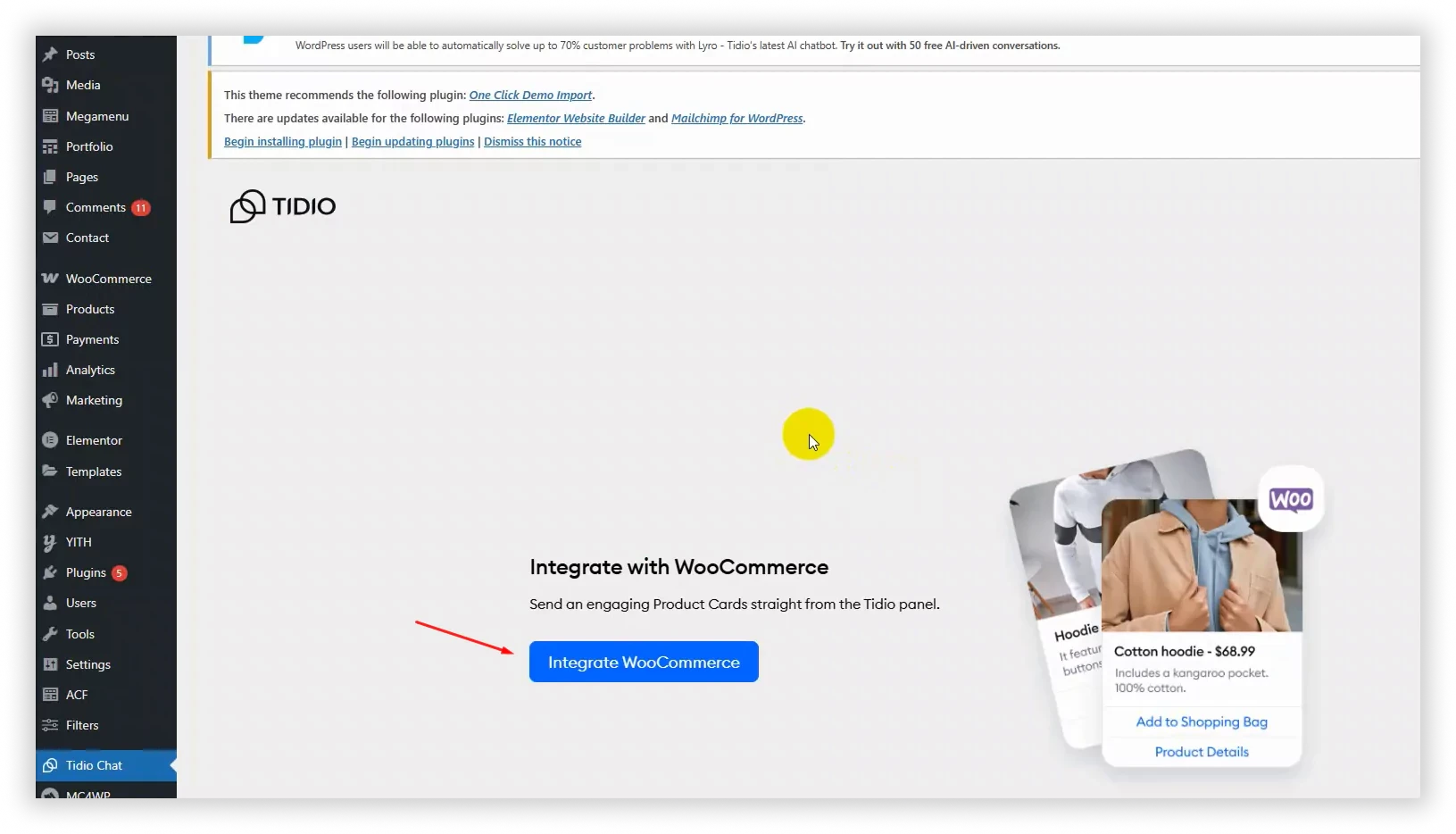The width and height of the screenshot is (1456, 834).
Task: Click the WooCommerce logo icon in sidebar
Action: pyautogui.click(x=50, y=279)
